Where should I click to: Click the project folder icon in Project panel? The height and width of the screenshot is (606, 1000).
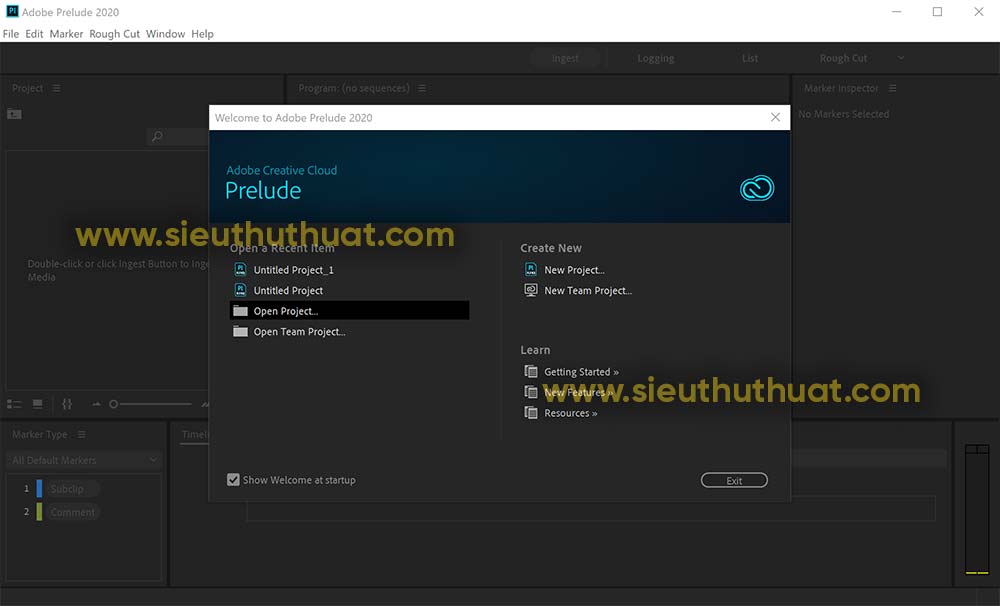(x=14, y=114)
